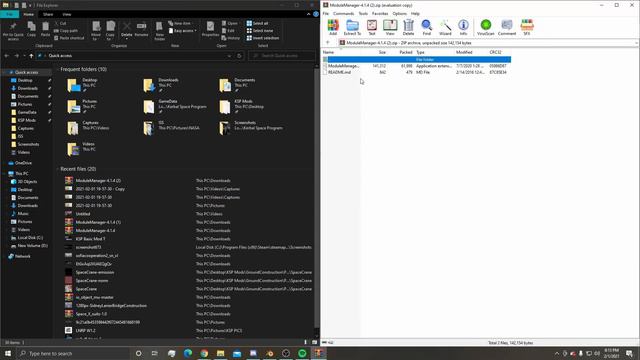Open Microsoft Edge from the taskbar

pyautogui.click(x=188, y=353)
